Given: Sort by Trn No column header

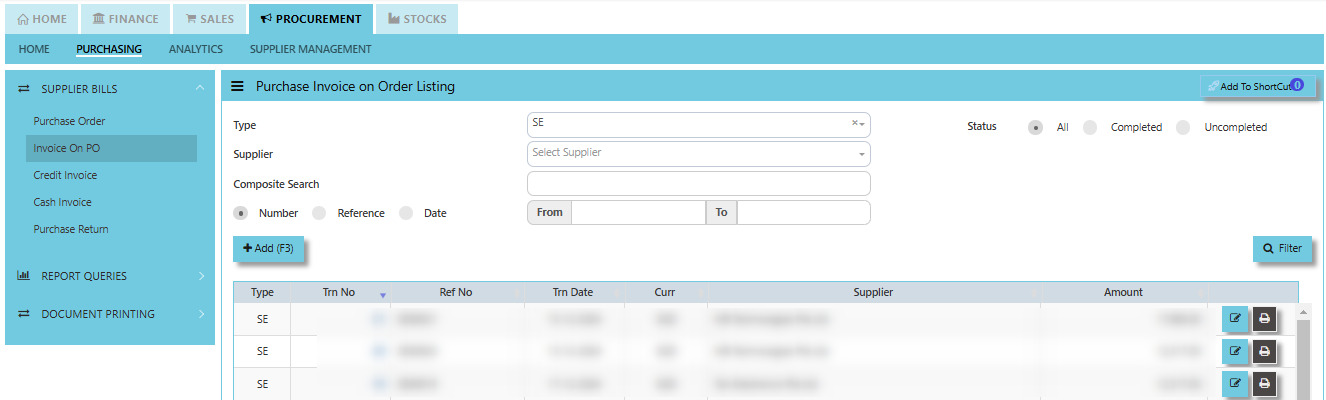Looking at the screenshot, I should click(339, 292).
